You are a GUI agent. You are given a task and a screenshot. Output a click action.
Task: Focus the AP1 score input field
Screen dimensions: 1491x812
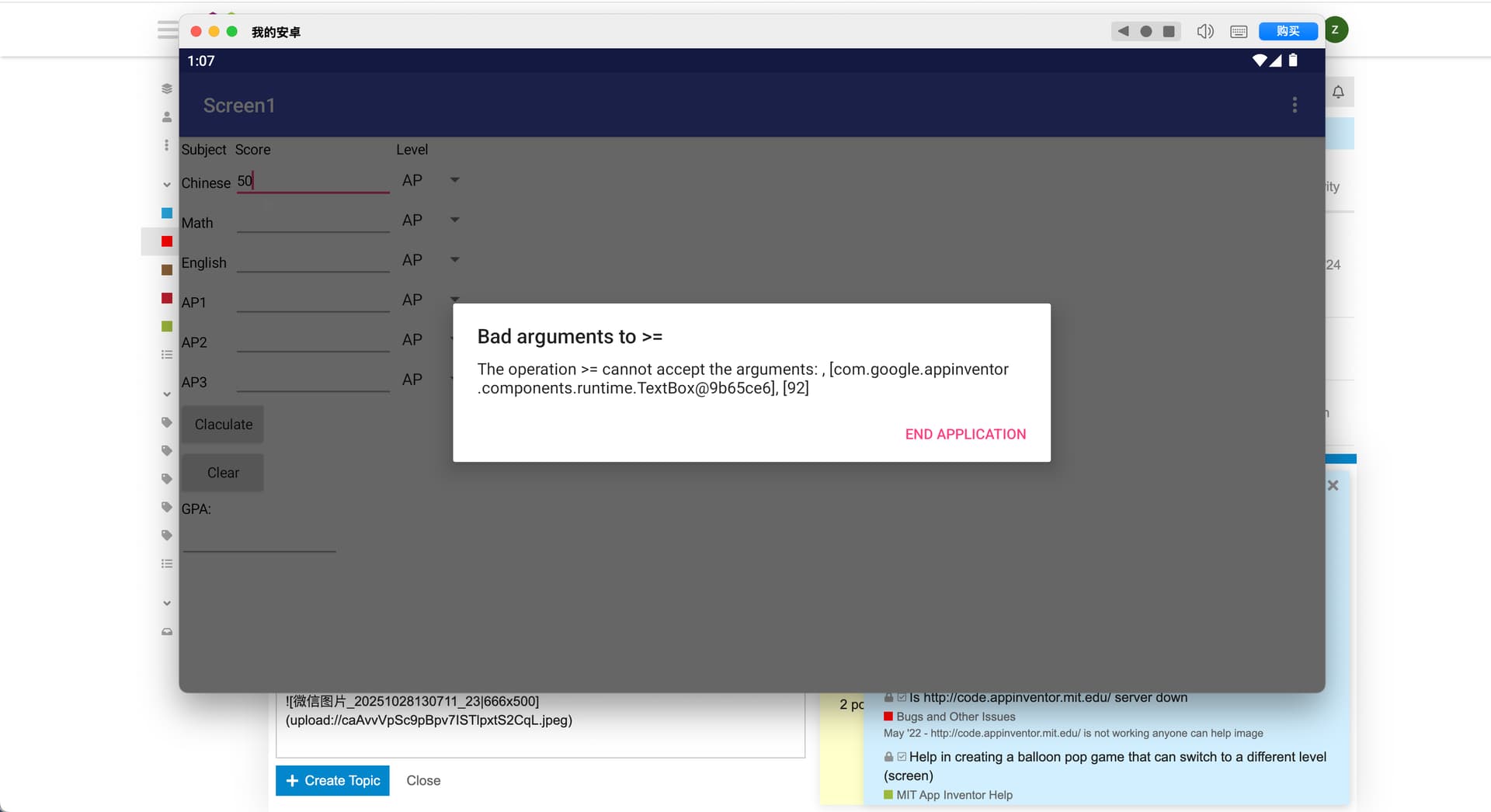point(313,301)
